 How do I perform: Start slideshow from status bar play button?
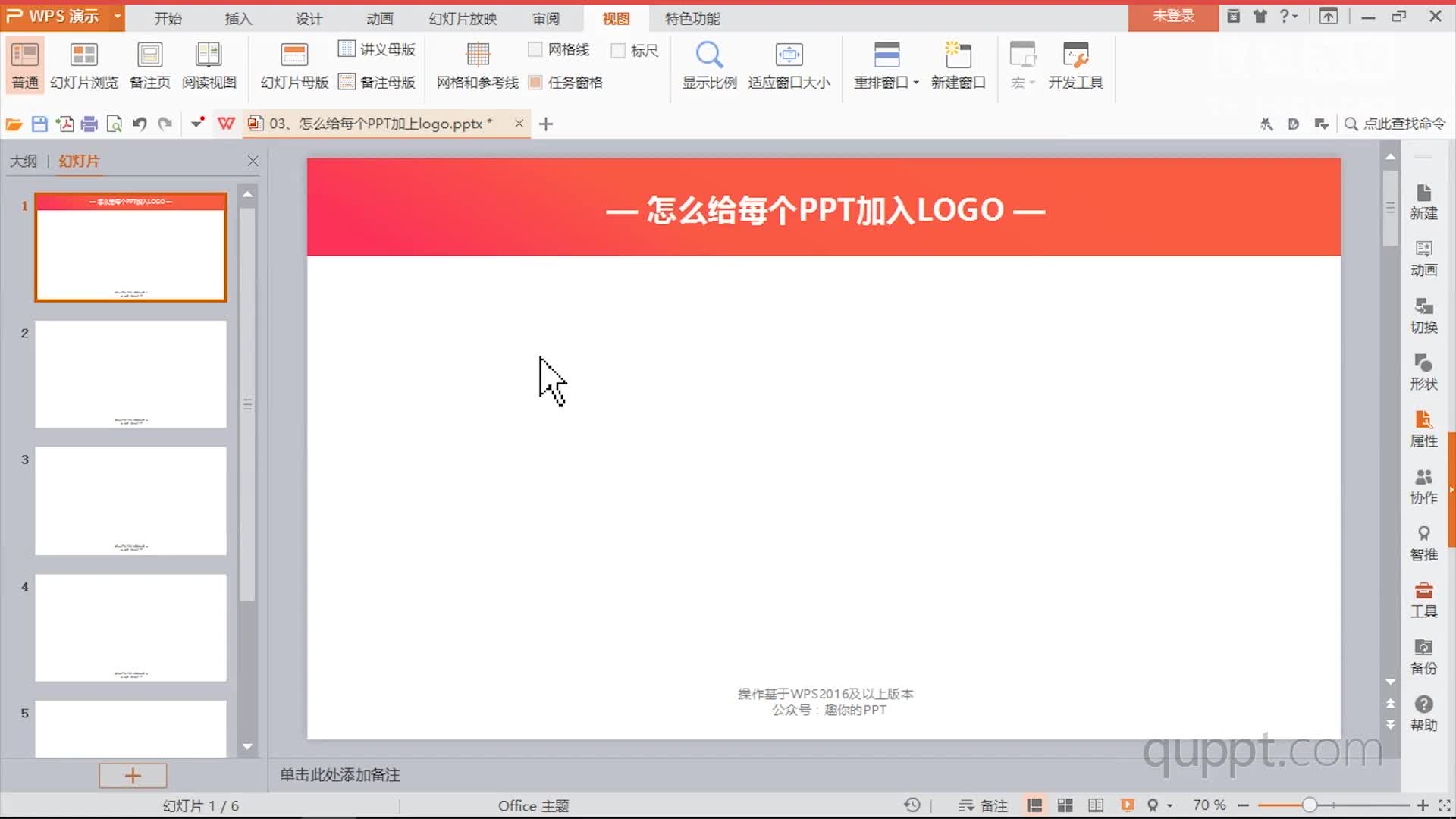click(x=1127, y=805)
